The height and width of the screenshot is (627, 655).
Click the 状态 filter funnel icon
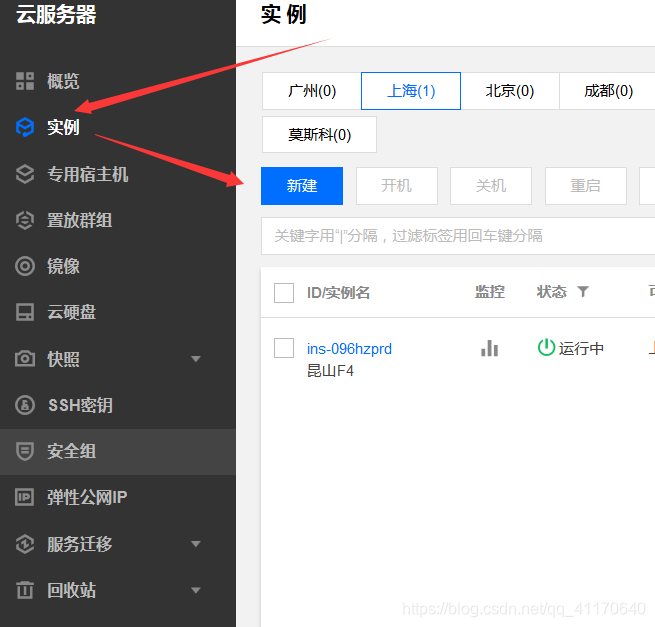tap(583, 291)
